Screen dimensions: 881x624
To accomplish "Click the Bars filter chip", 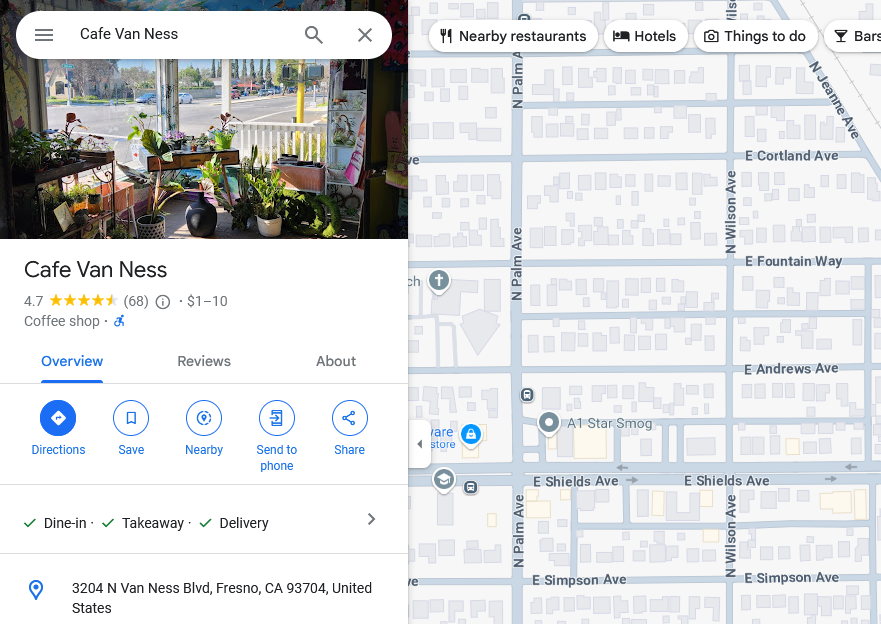I will point(854,36).
